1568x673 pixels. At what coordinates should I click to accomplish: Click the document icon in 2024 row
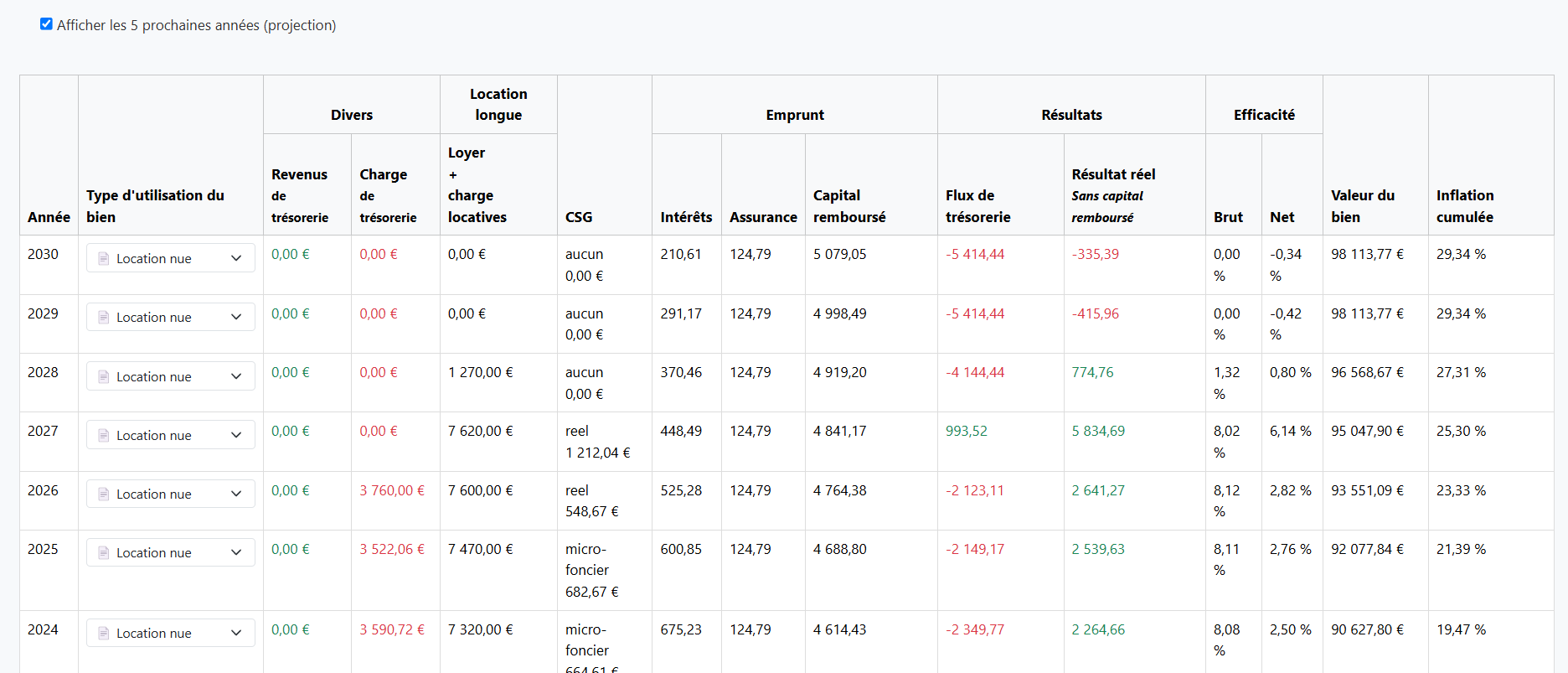[104, 633]
